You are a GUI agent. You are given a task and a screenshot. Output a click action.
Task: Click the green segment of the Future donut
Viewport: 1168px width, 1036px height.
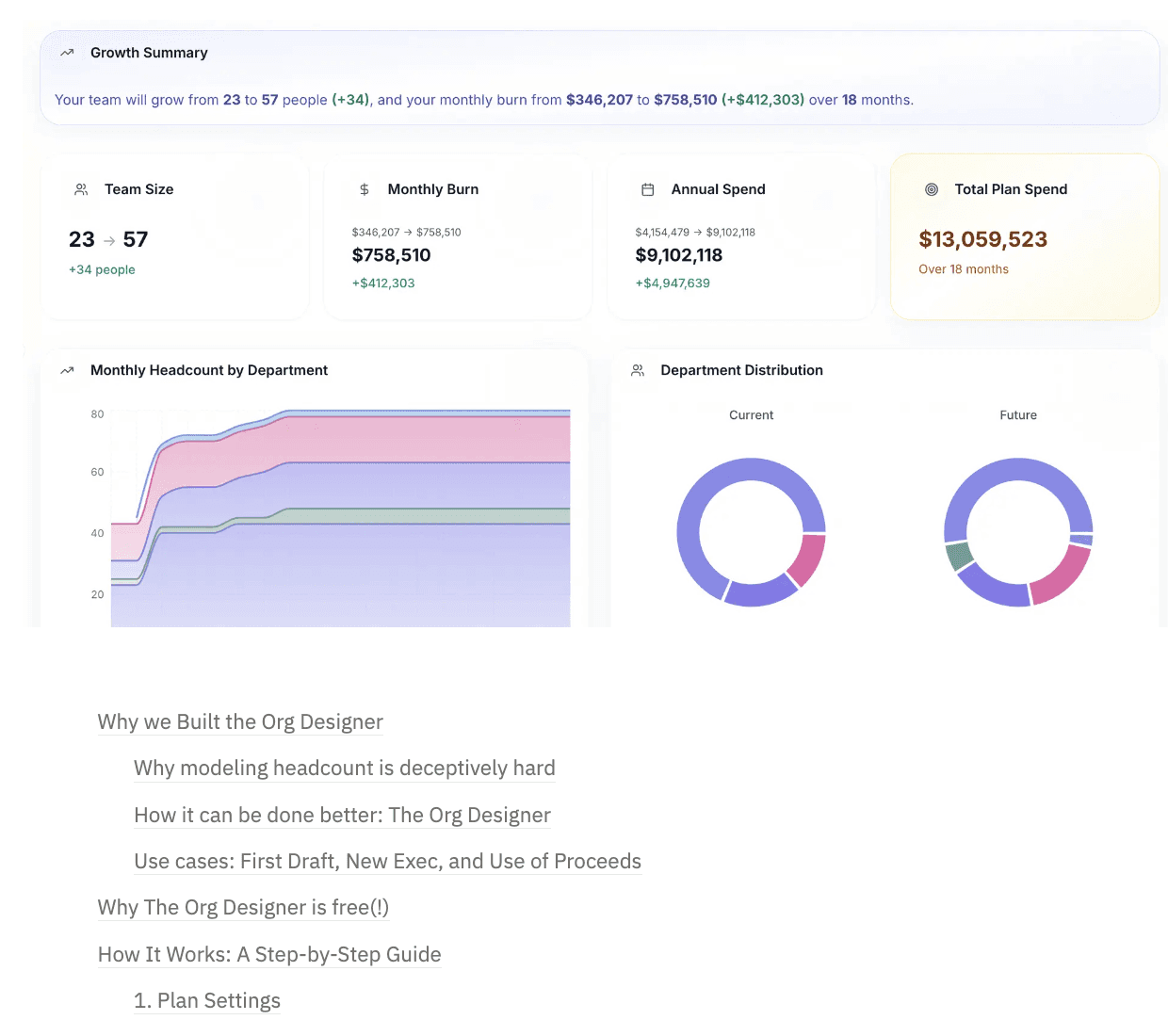[x=959, y=556]
